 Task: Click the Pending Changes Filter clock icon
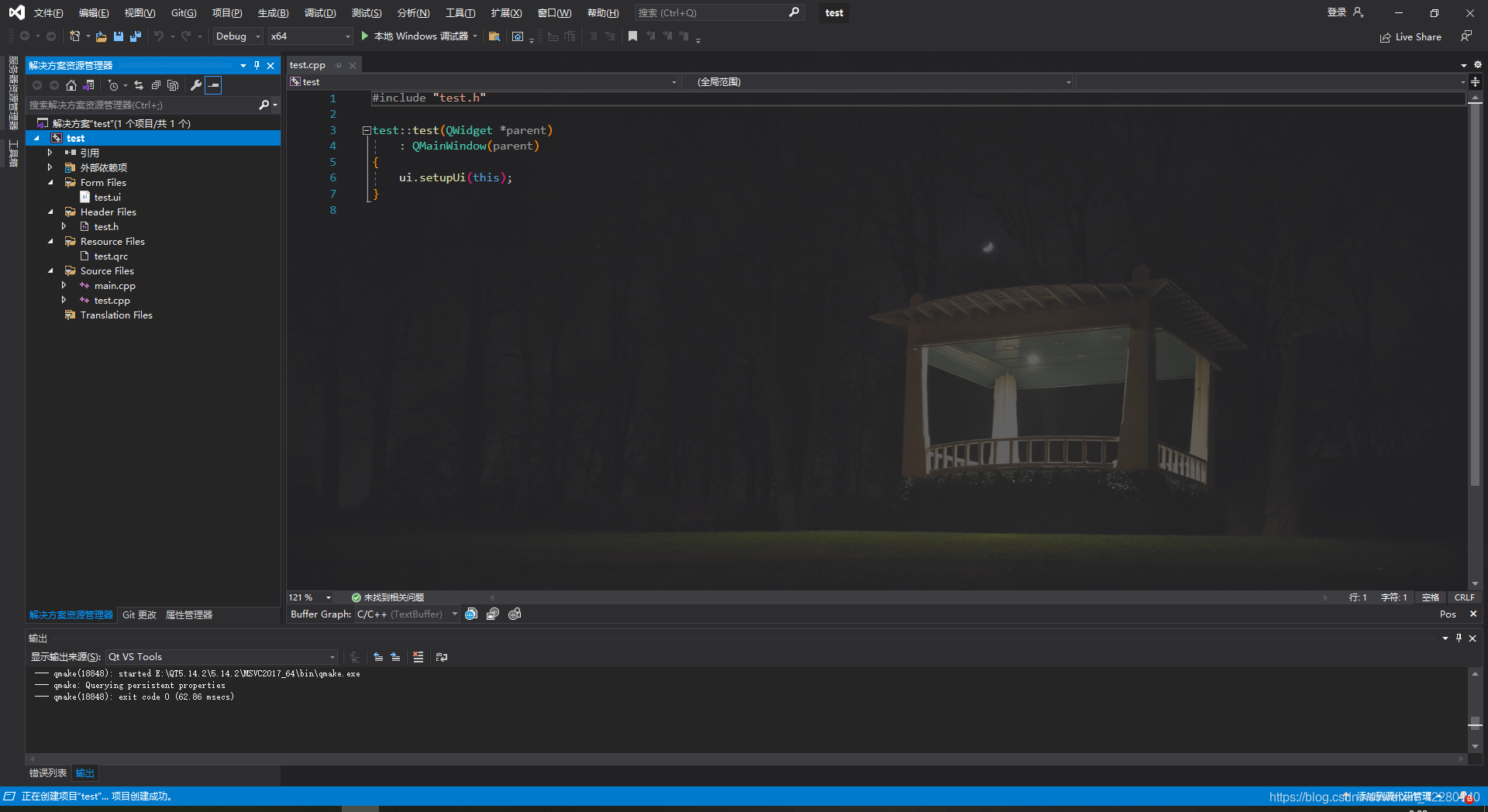point(113,85)
